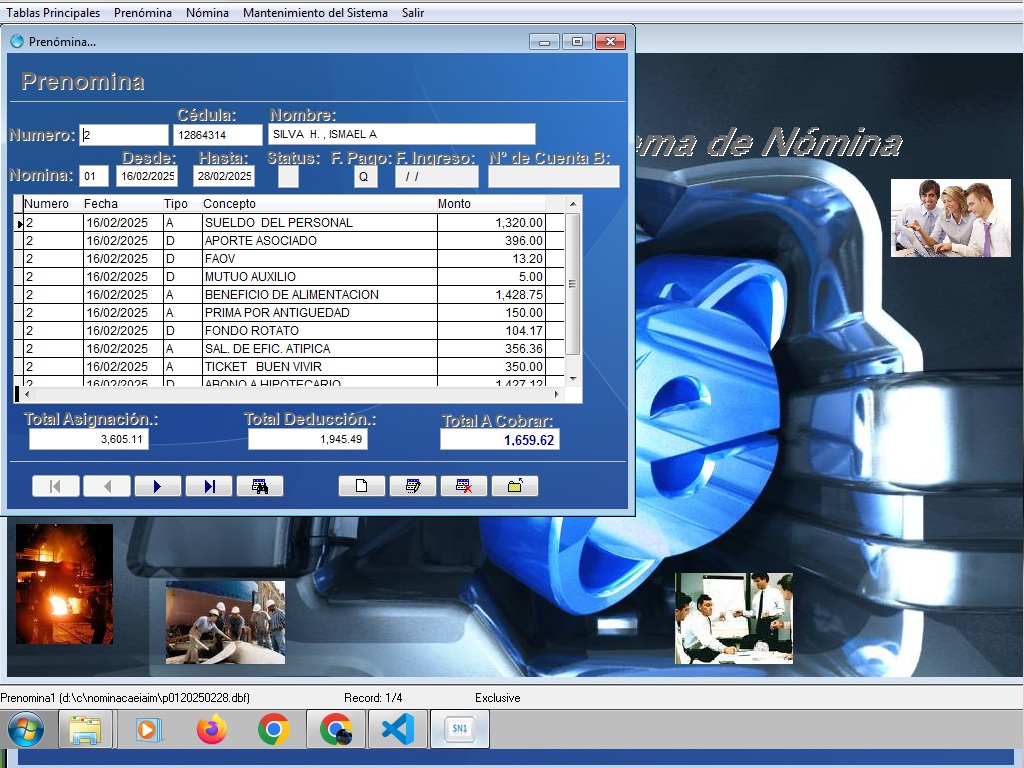Viewport: 1024px width, 768px height.
Task: Delete record with red X button
Action: point(464,486)
